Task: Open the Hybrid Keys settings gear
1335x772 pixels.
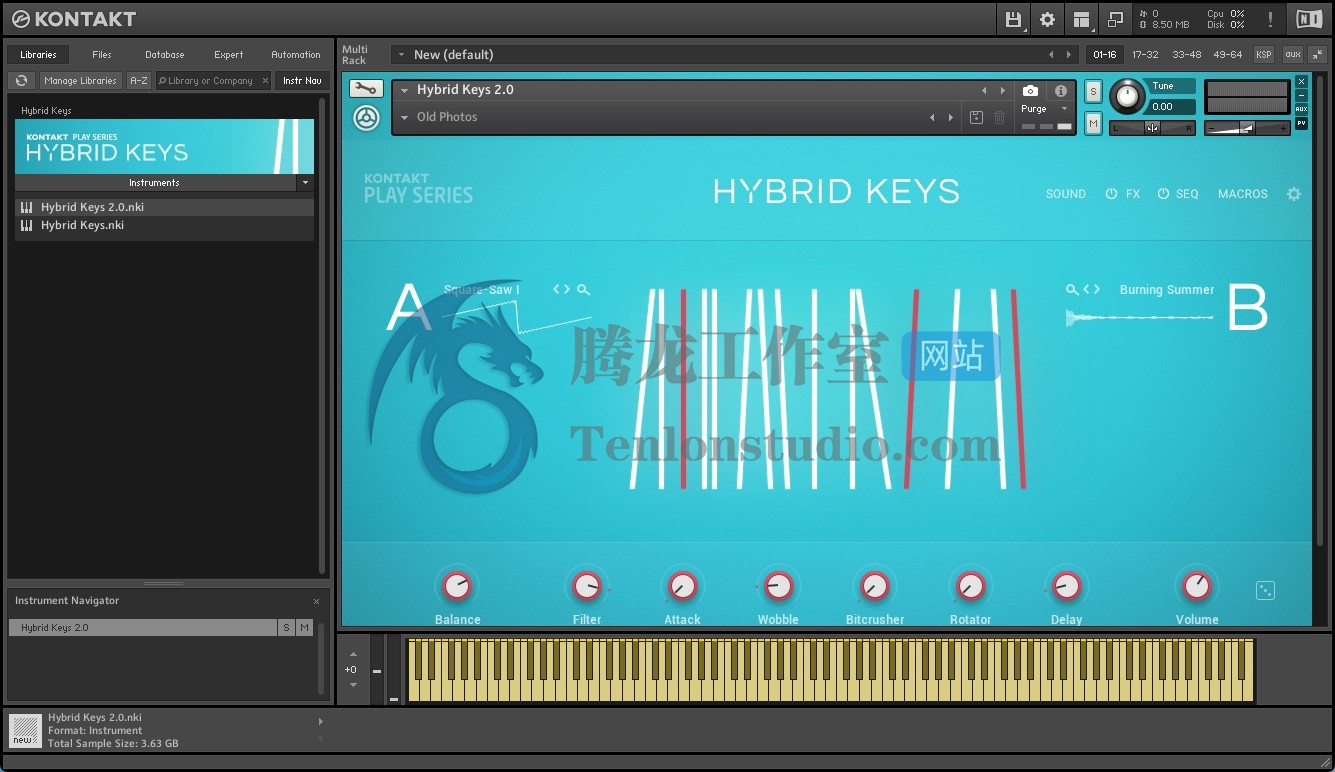Action: (1294, 194)
